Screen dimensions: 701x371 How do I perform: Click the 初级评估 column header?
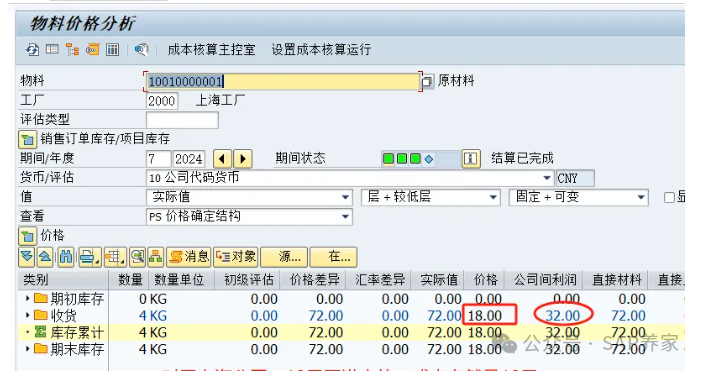click(x=248, y=280)
